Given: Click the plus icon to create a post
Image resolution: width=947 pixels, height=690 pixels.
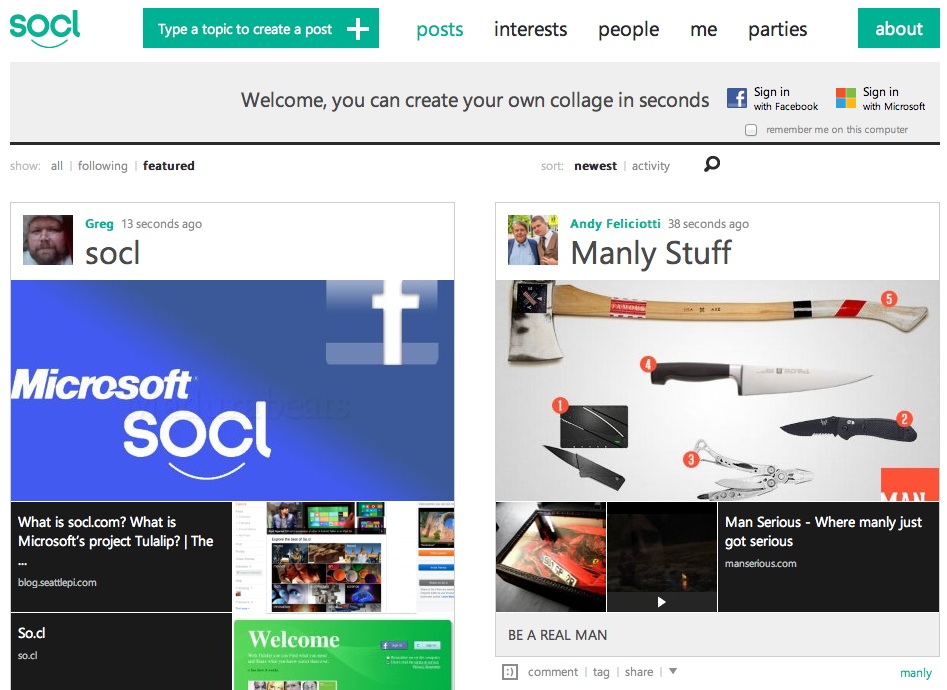Looking at the screenshot, I should coord(357,29).
